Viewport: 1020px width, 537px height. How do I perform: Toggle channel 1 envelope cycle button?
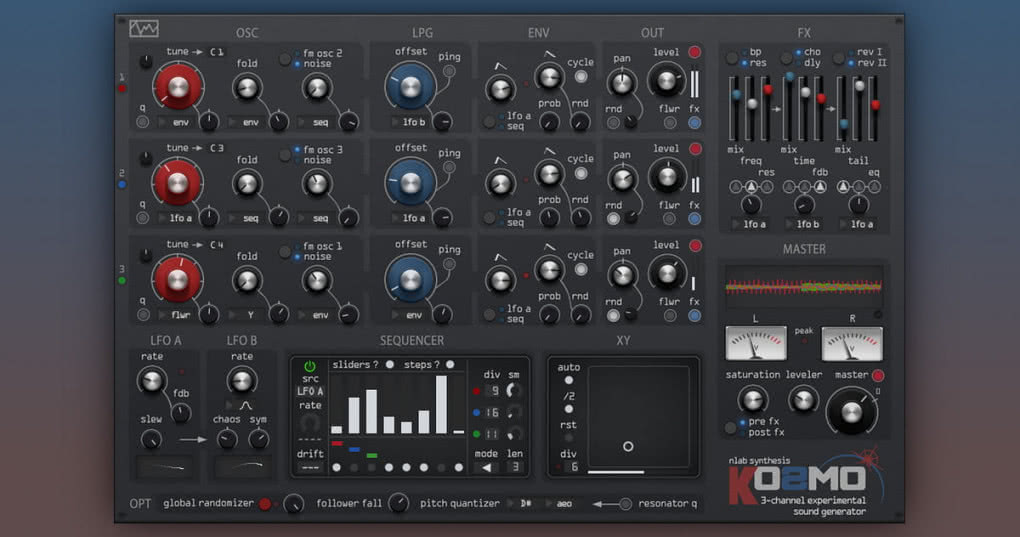click(x=580, y=76)
